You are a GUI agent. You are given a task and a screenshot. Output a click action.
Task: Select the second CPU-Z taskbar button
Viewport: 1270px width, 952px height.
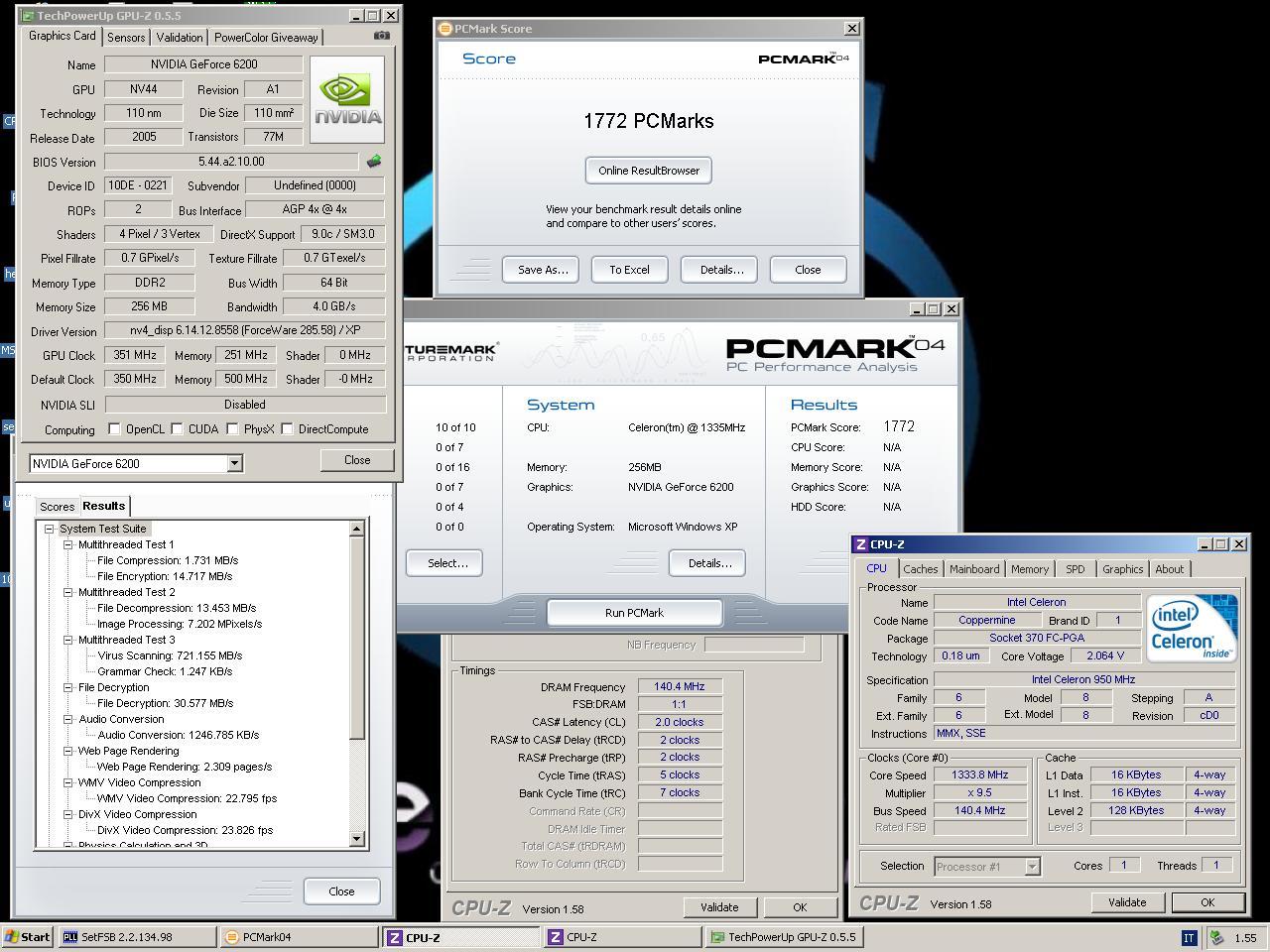[622, 937]
